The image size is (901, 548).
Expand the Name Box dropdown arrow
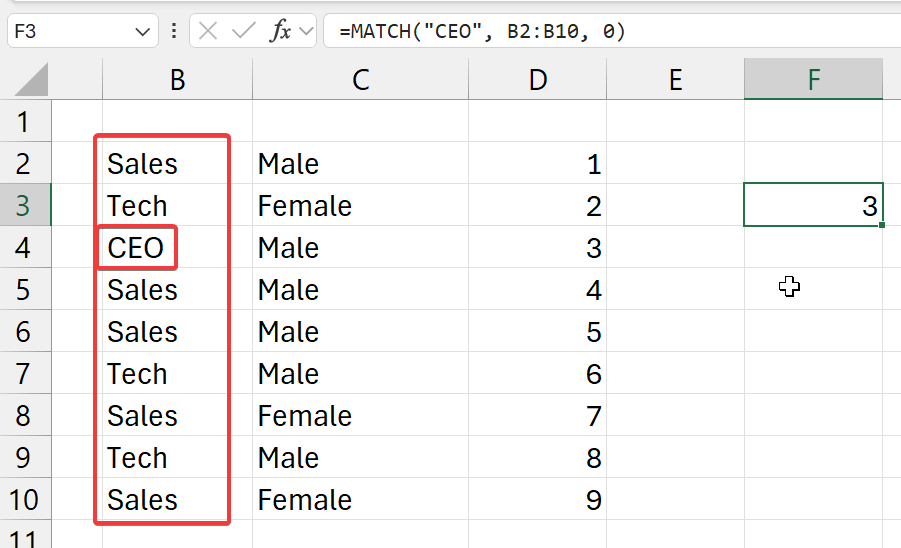coord(140,31)
